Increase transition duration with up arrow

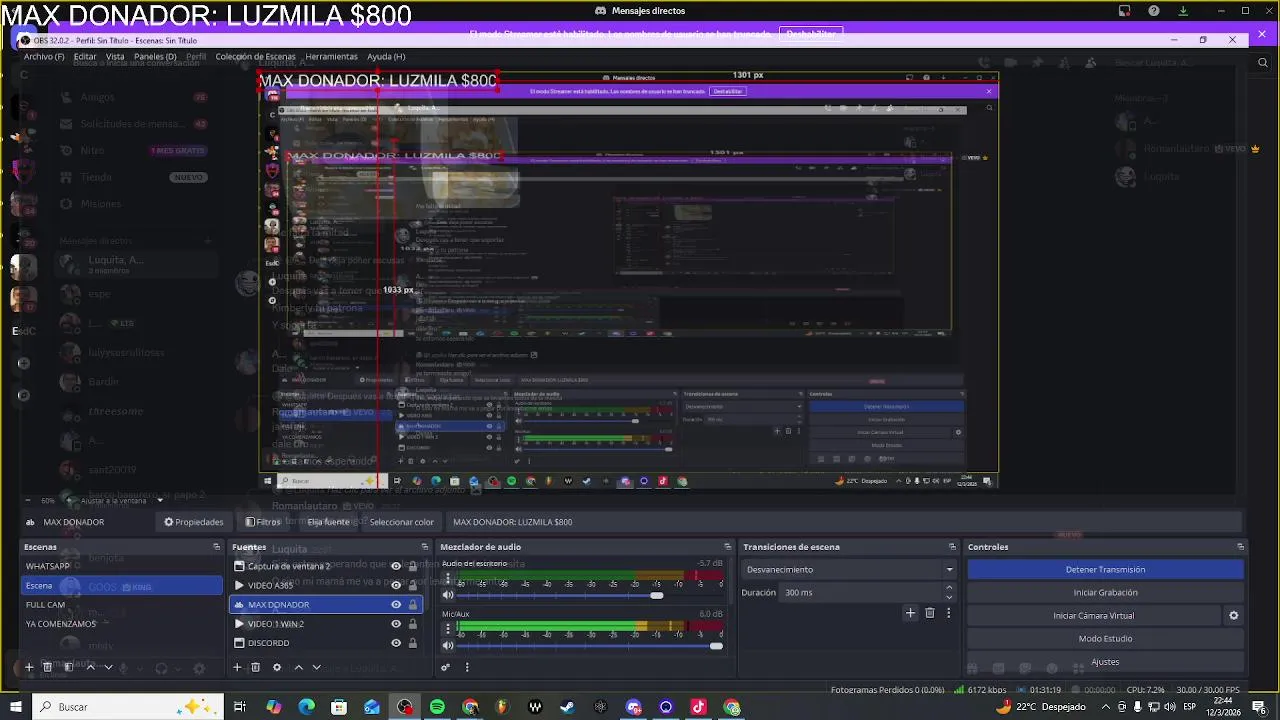[x=949, y=589]
